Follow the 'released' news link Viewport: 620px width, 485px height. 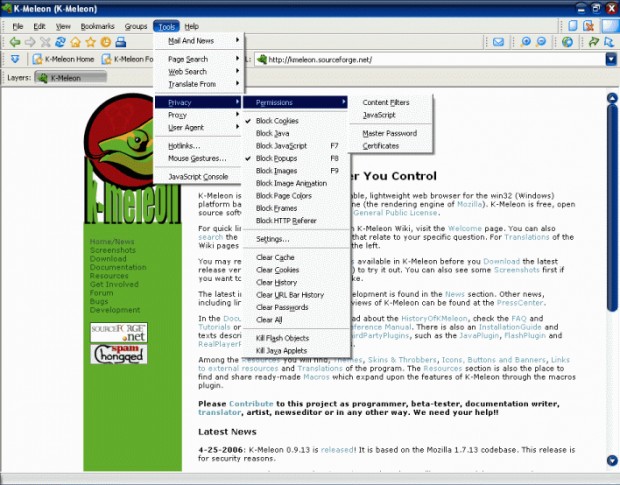coord(337,450)
